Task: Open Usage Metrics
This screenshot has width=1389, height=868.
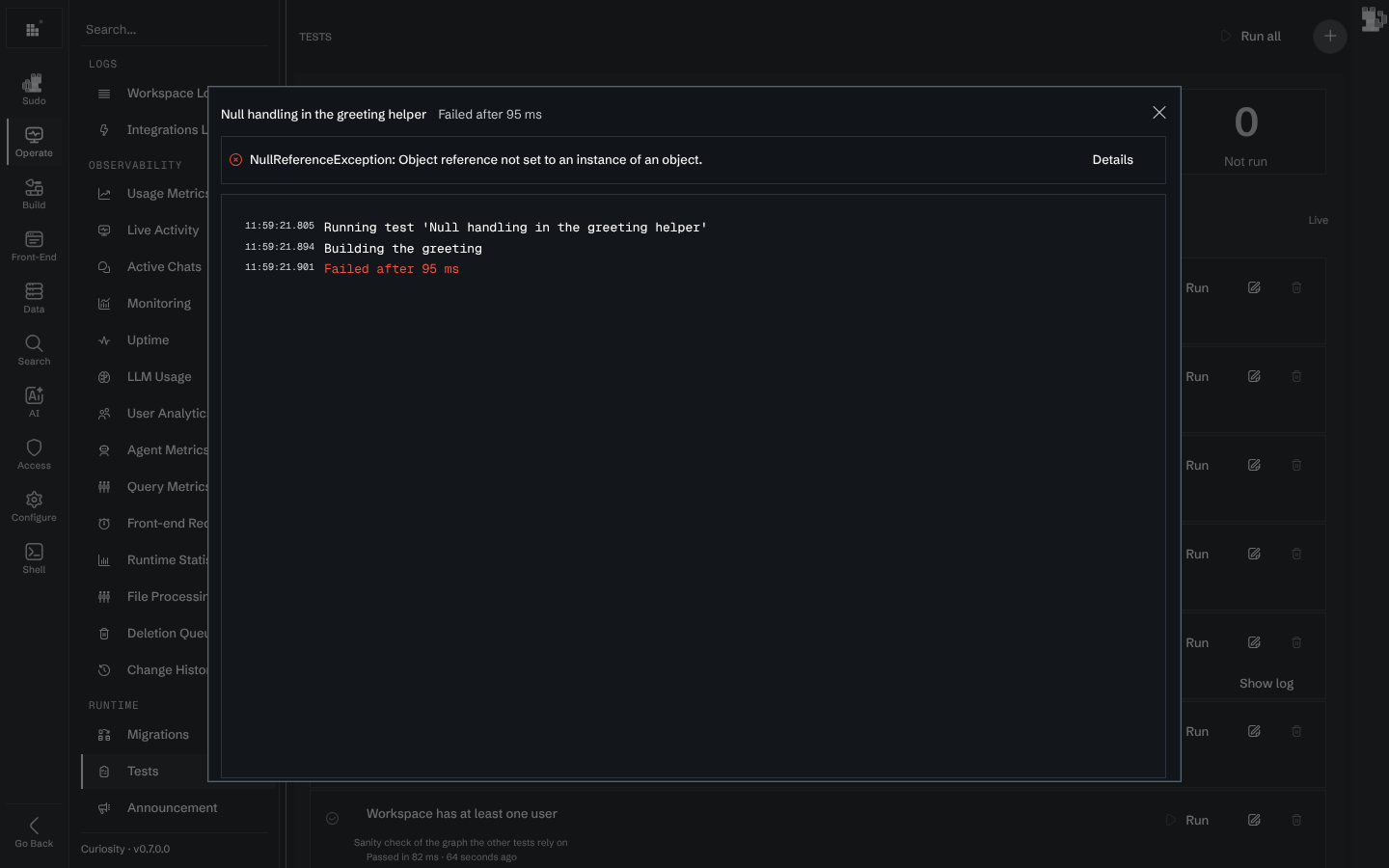Action: click(x=152, y=194)
